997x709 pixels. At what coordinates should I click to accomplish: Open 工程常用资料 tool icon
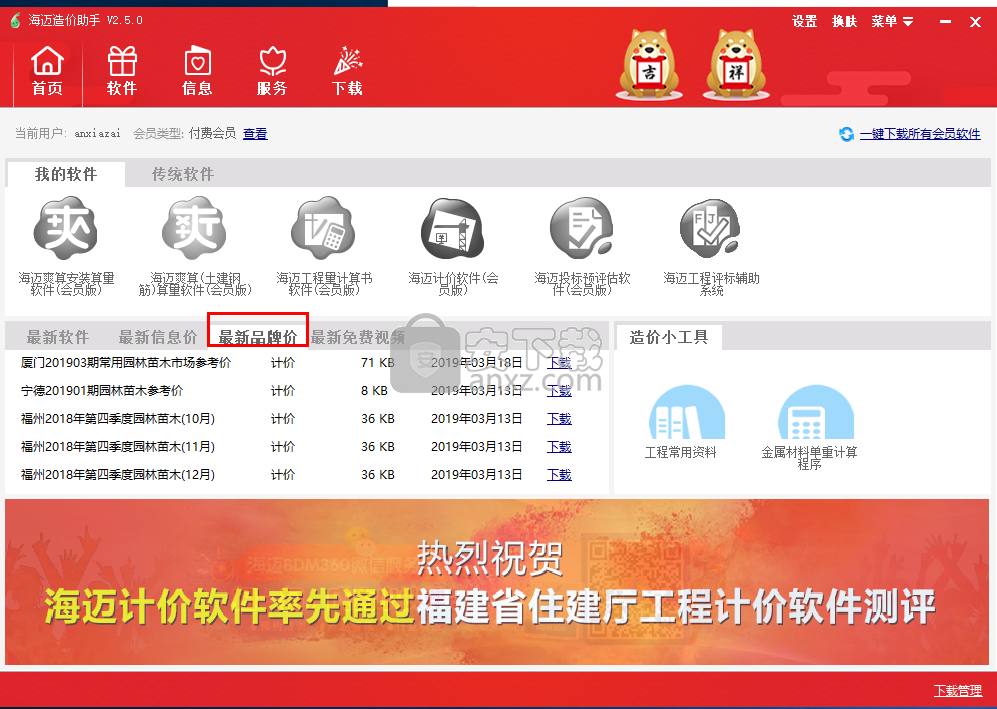pyautogui.click(x=687, y=412)
